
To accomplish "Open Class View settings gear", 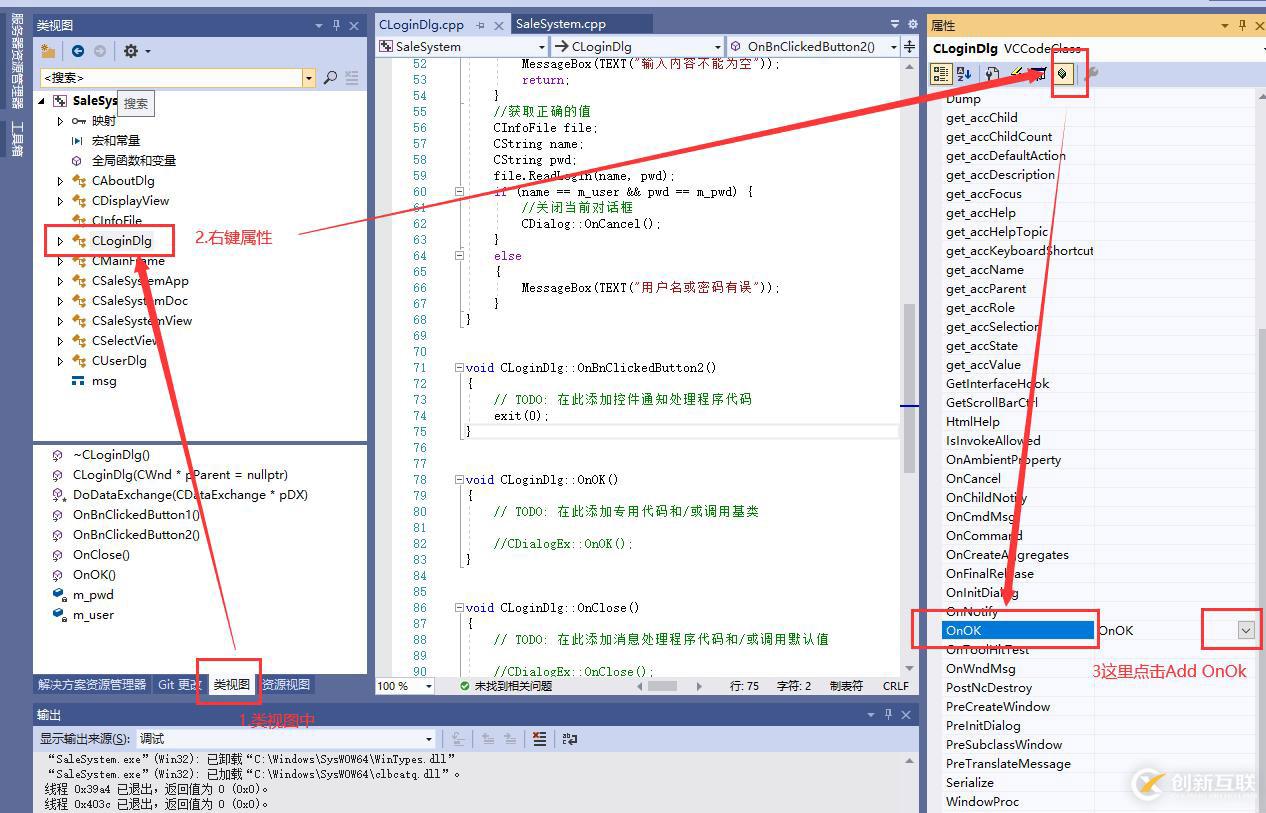I will pyautogui.click(x=131, y=51).
